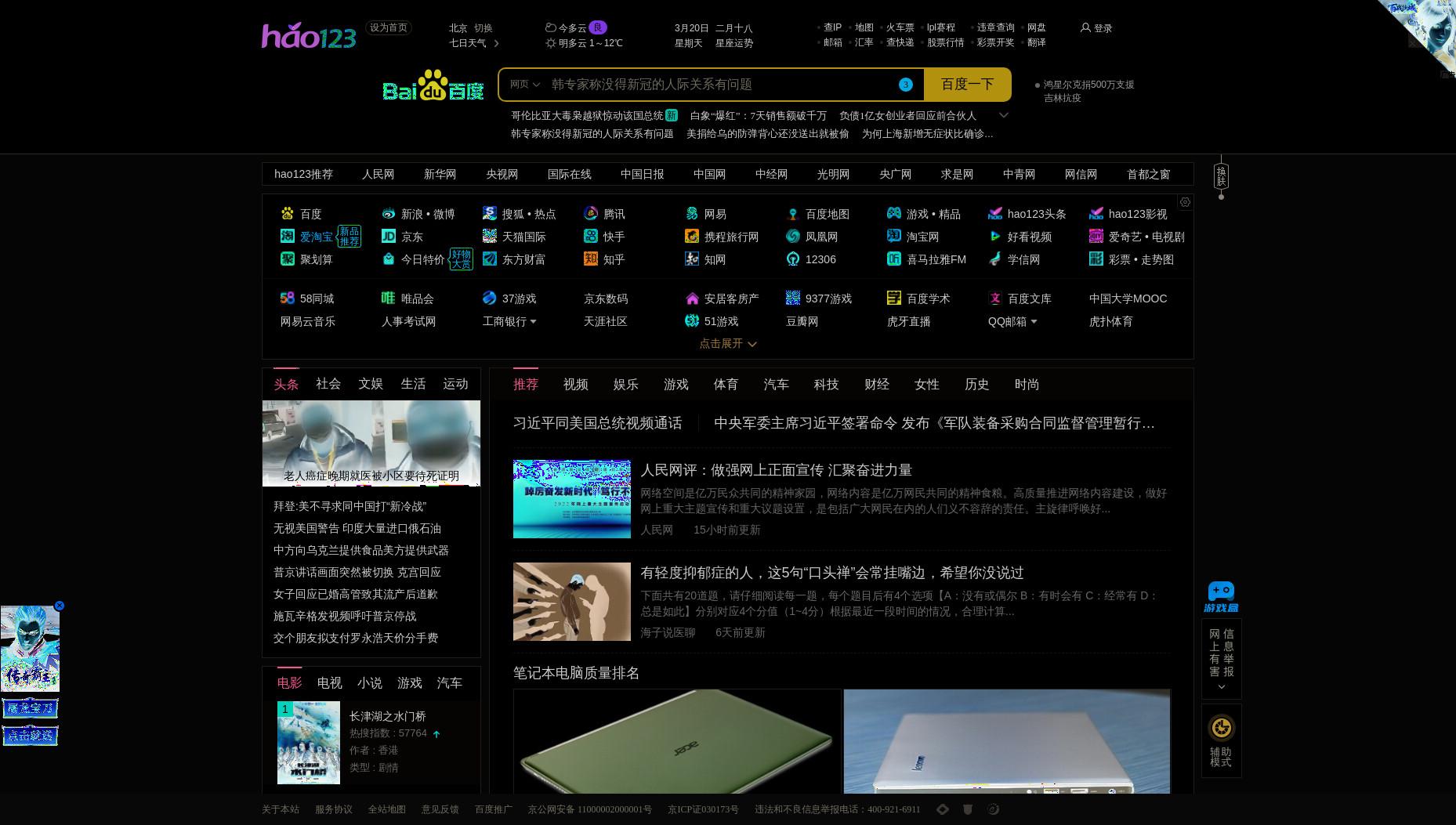This screenshot has width=1456, height=825.
Task: Switch to the 电视 ranking tab
Action: click(x=330, y=682)
